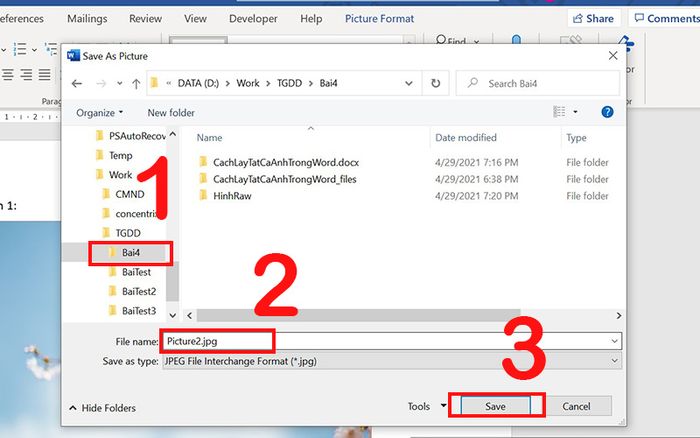
Task: Sort by Name column header
Action: pyautogui.click(x=209, y=138)
